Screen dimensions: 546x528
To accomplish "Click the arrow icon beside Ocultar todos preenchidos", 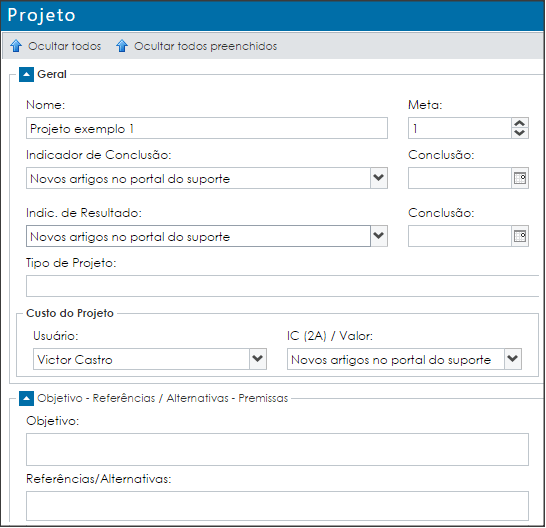I will (122, 46).
